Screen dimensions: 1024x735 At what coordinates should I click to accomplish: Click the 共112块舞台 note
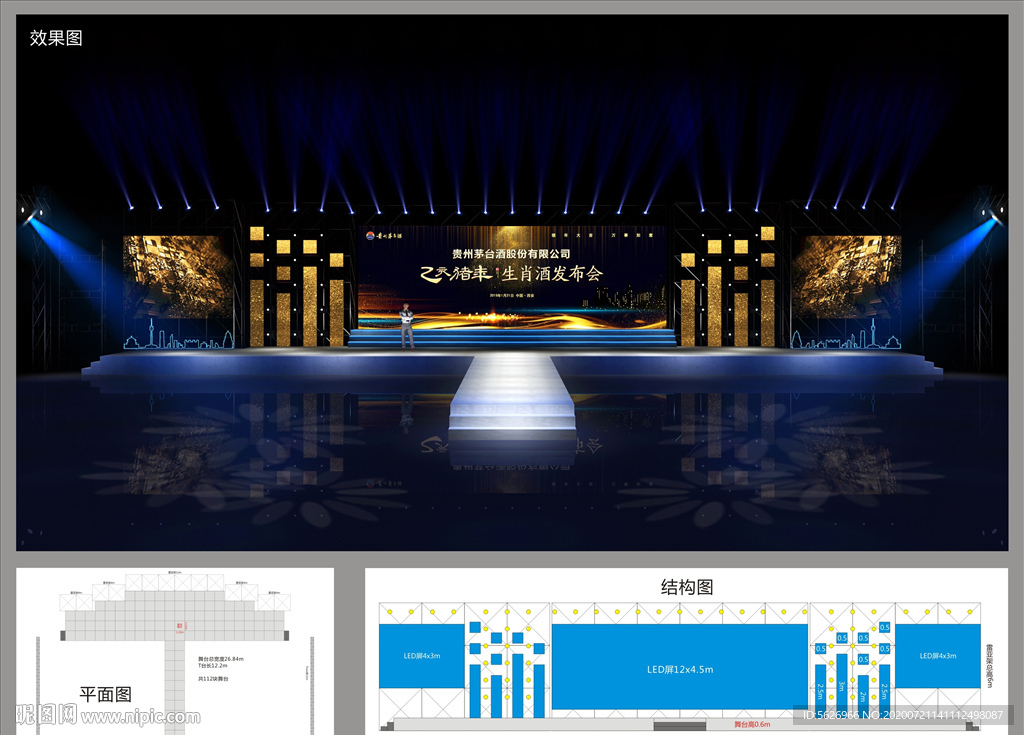tap(214, 679)
